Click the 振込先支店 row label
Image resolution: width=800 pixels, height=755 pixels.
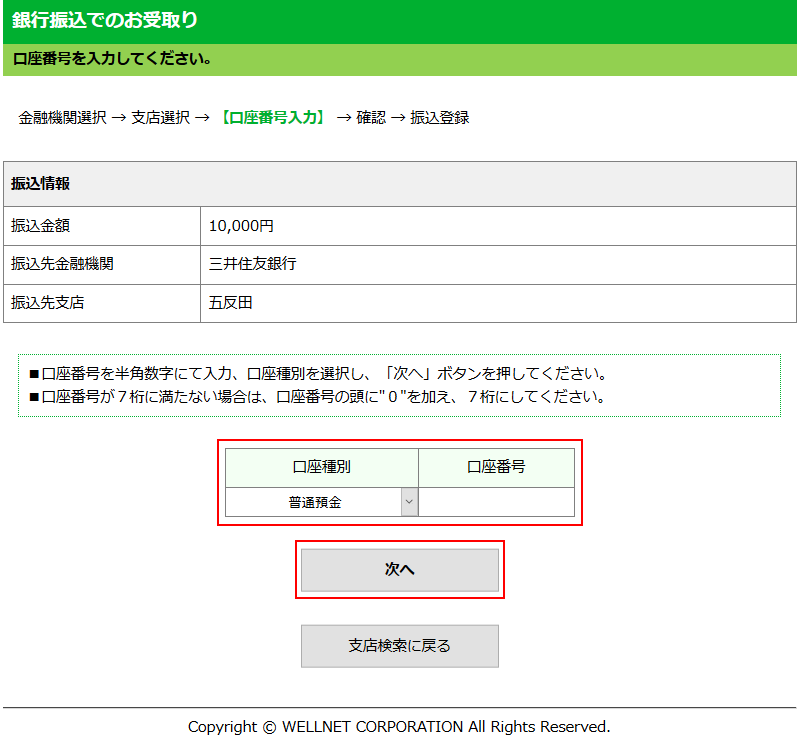coord(47,302)
